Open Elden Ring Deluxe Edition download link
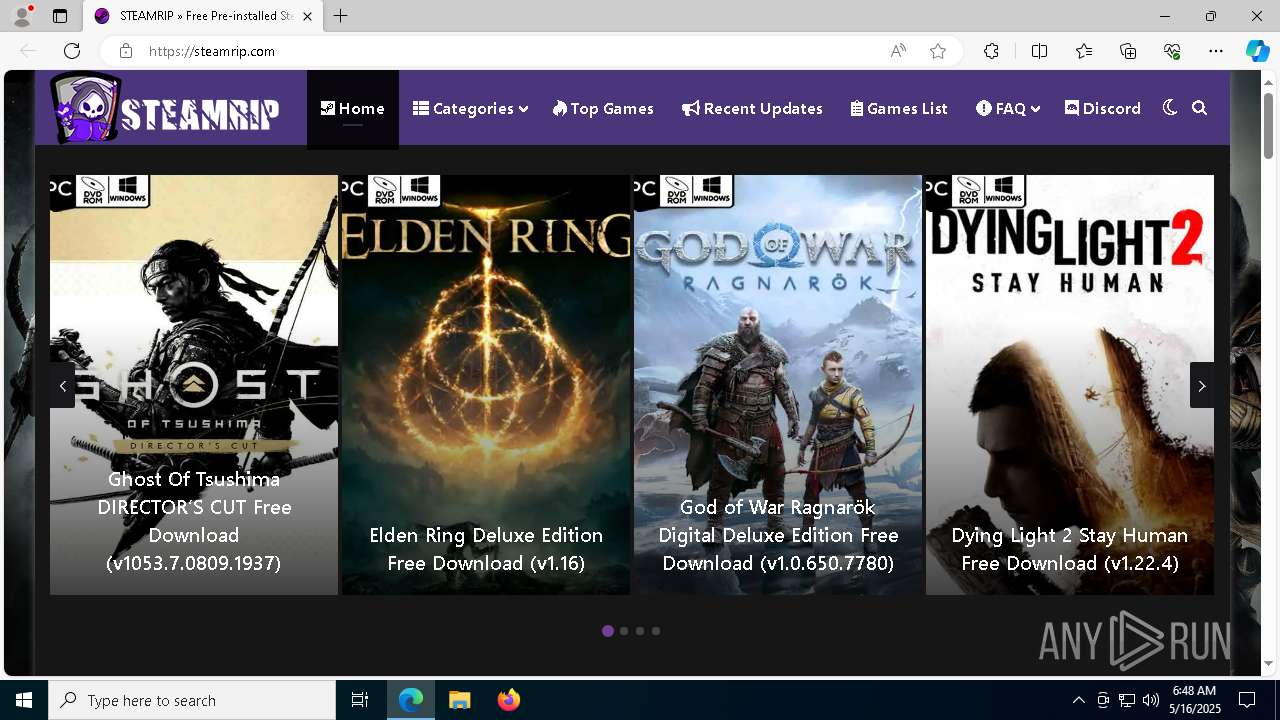1280x720 pixels. pos(486,549)
